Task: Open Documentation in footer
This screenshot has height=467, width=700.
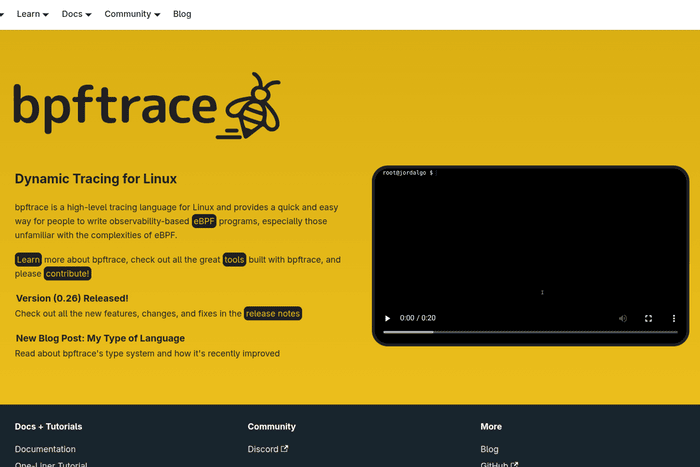Action: coord(45,449)
